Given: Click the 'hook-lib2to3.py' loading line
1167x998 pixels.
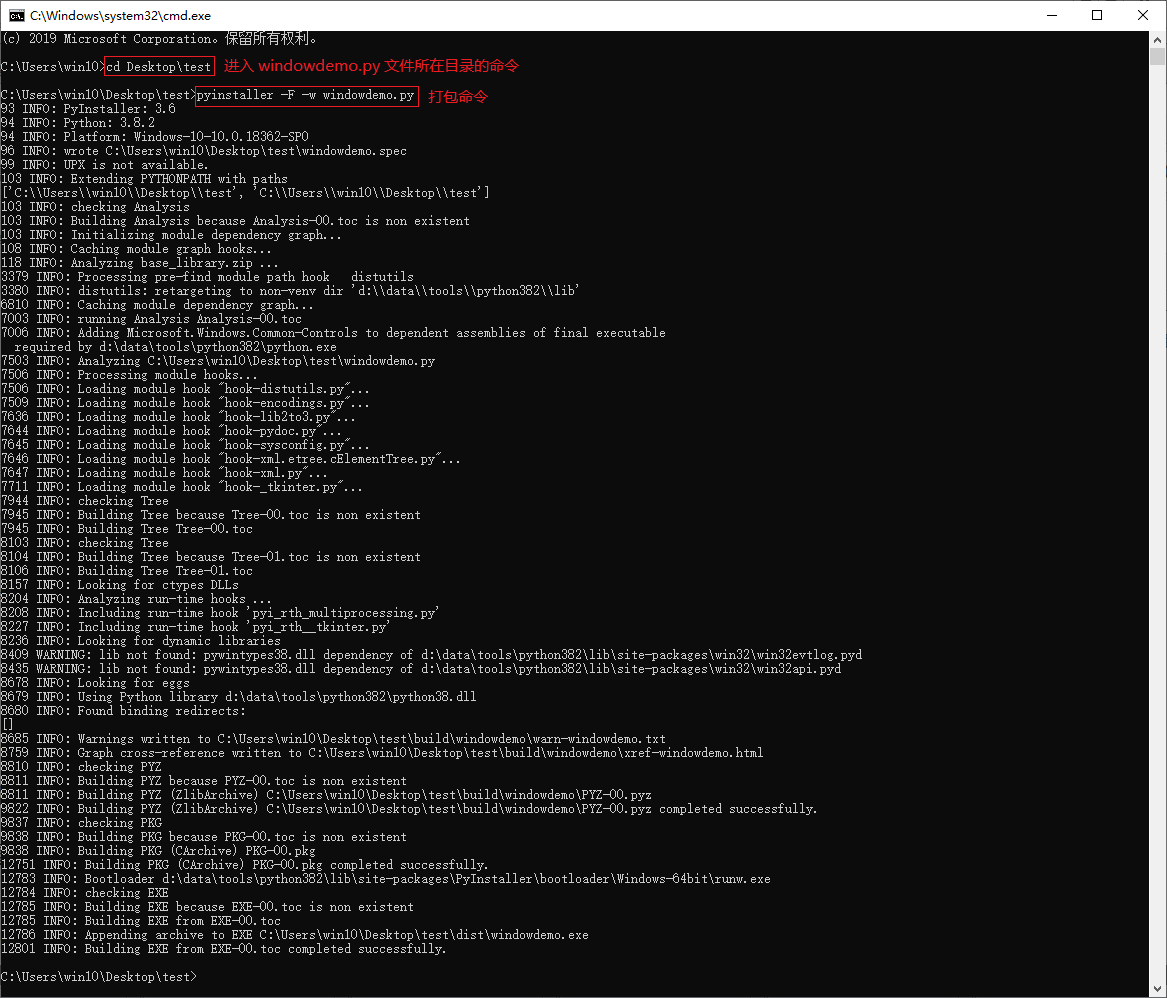Looking at the screenshot, I should point(179,418).
